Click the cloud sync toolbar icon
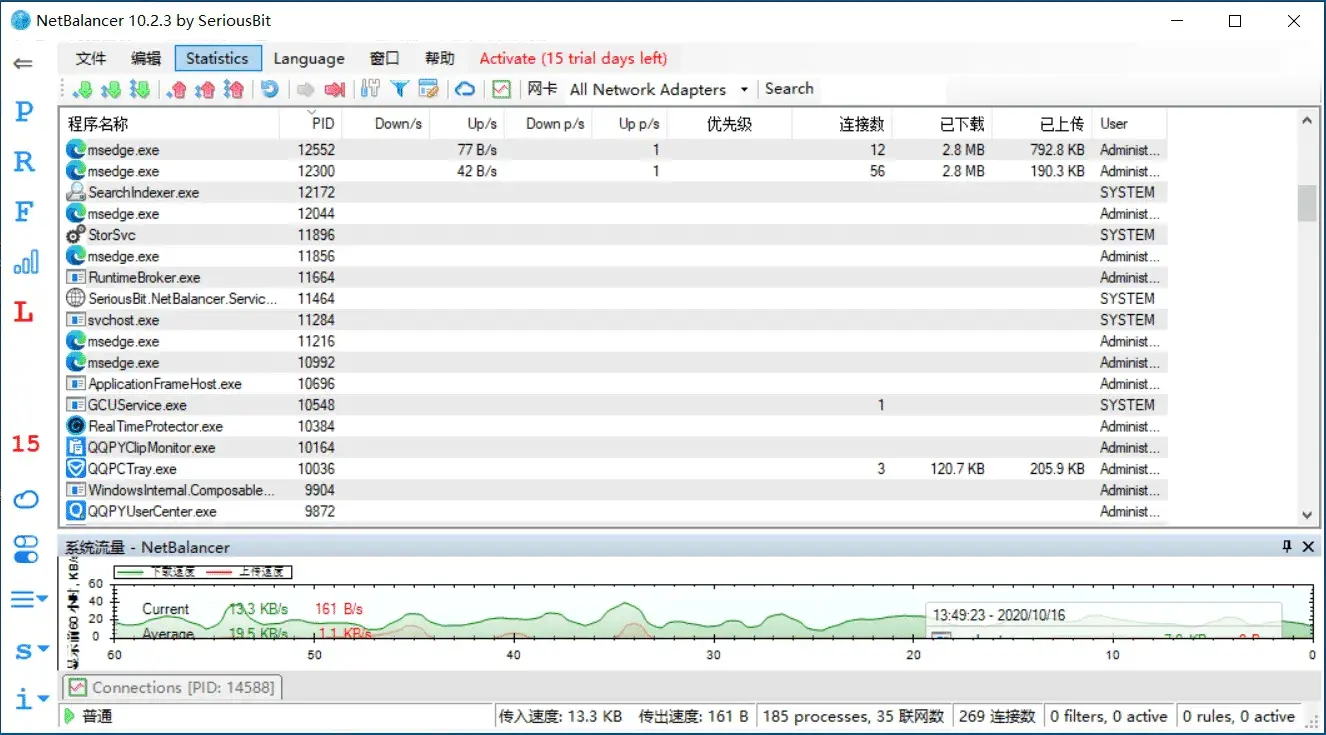1326x735 pixels. point(465,89)
